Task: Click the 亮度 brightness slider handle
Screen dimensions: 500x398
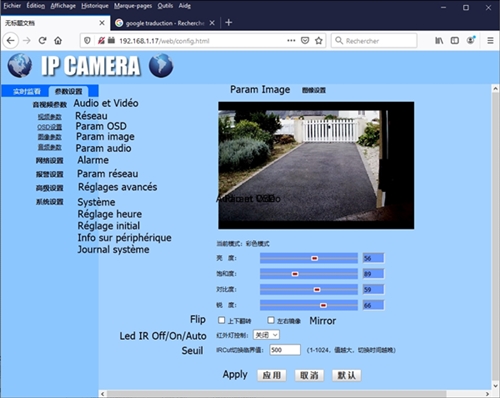Action: click(314, 258)
